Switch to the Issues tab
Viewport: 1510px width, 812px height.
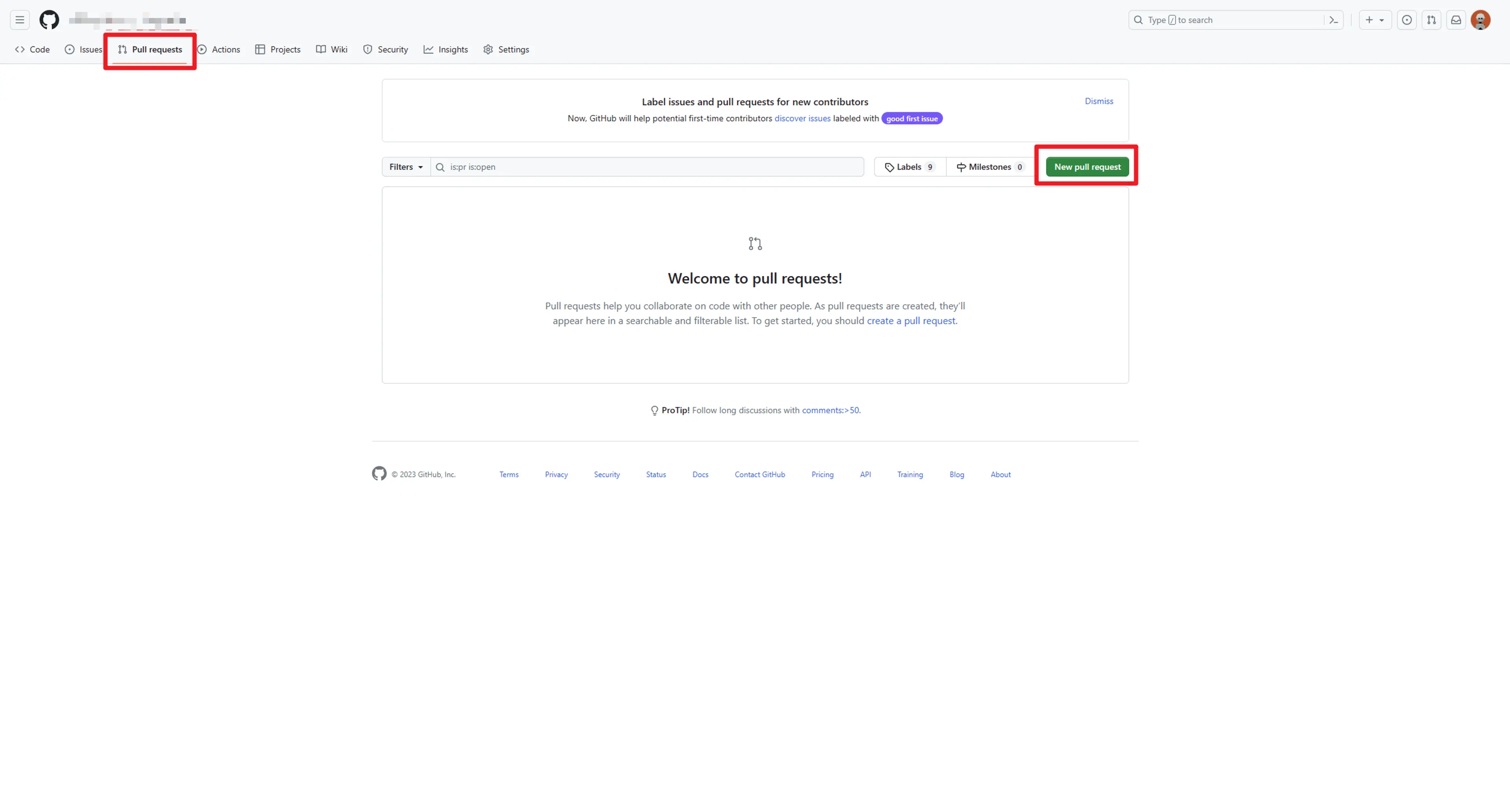point(84,49)
